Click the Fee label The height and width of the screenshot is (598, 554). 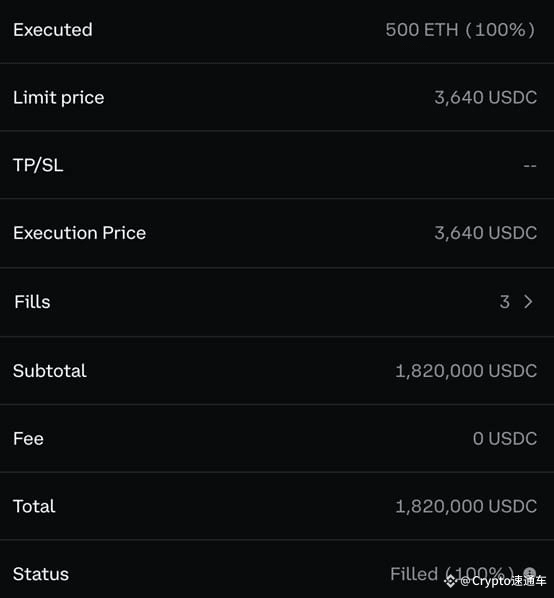(x=28, y=439)
